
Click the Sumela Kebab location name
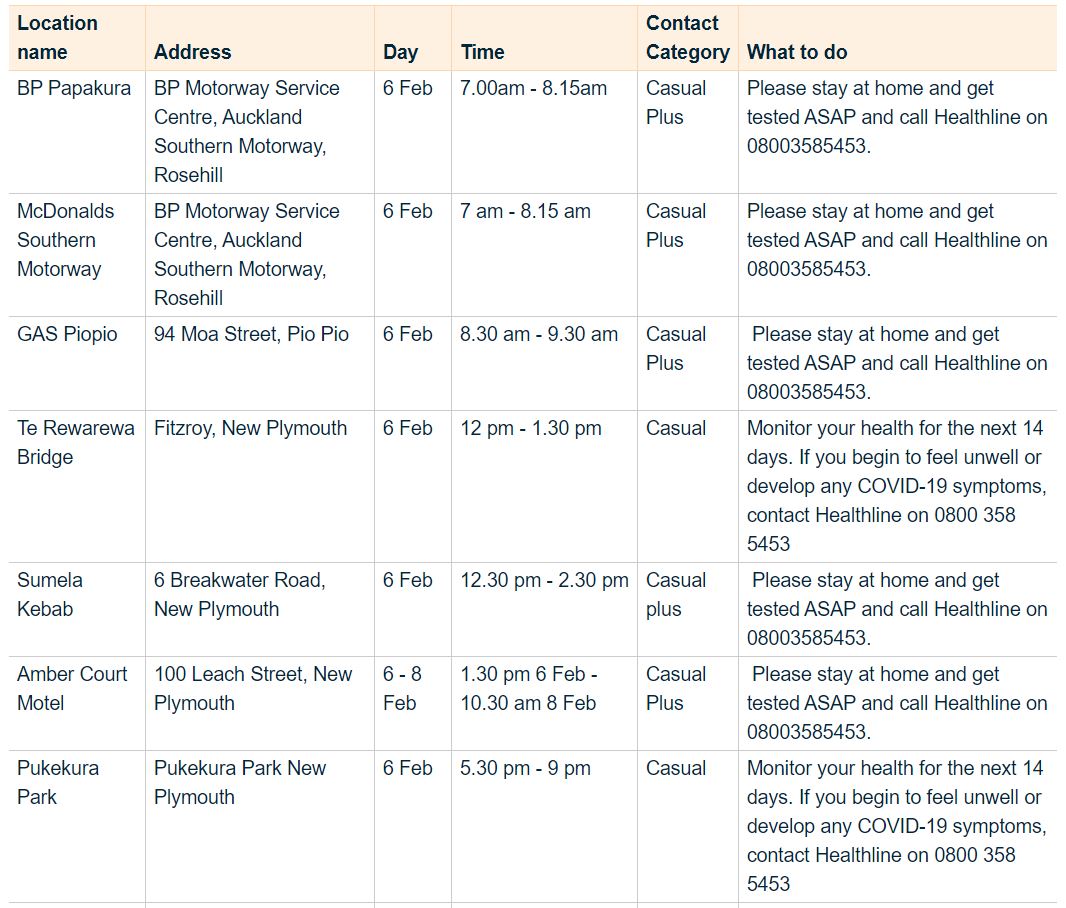point(50,594)
